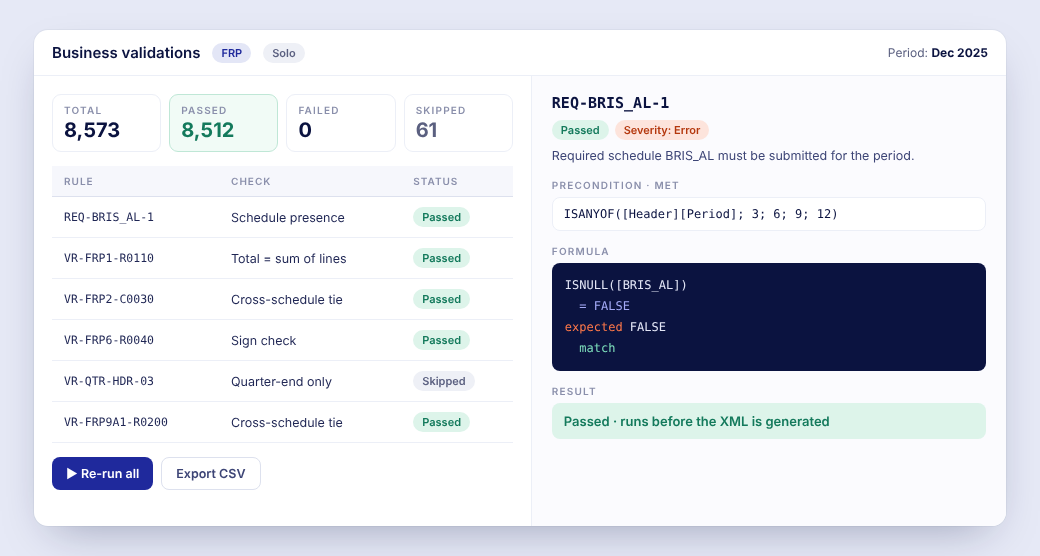Sort by the CHECK column header
The height and width of the screenshot is (556, 1040).
(251, 181)
